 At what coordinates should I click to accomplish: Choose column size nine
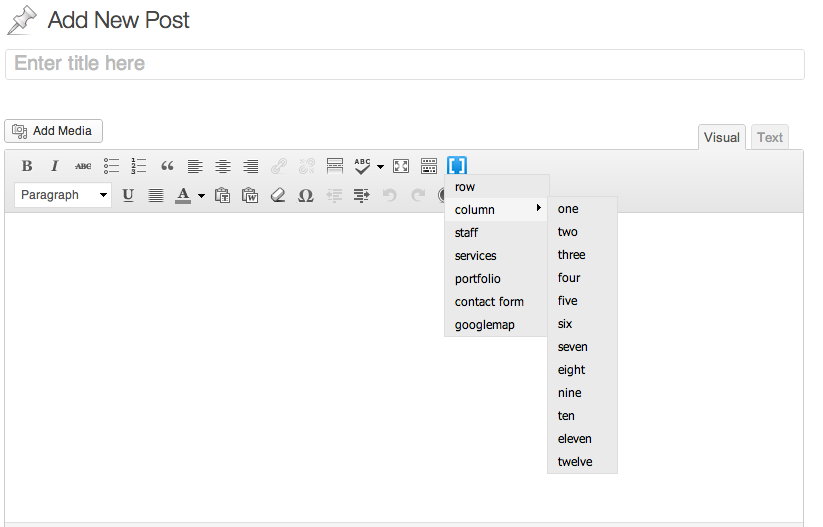click(582, 393)
